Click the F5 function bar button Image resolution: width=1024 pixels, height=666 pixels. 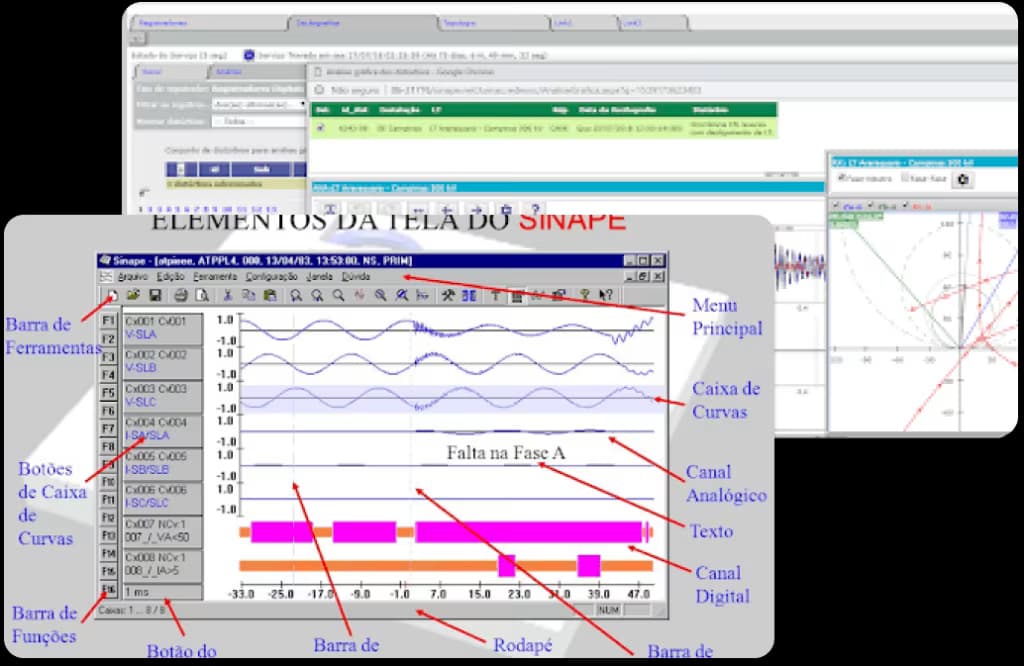[108, 392]
